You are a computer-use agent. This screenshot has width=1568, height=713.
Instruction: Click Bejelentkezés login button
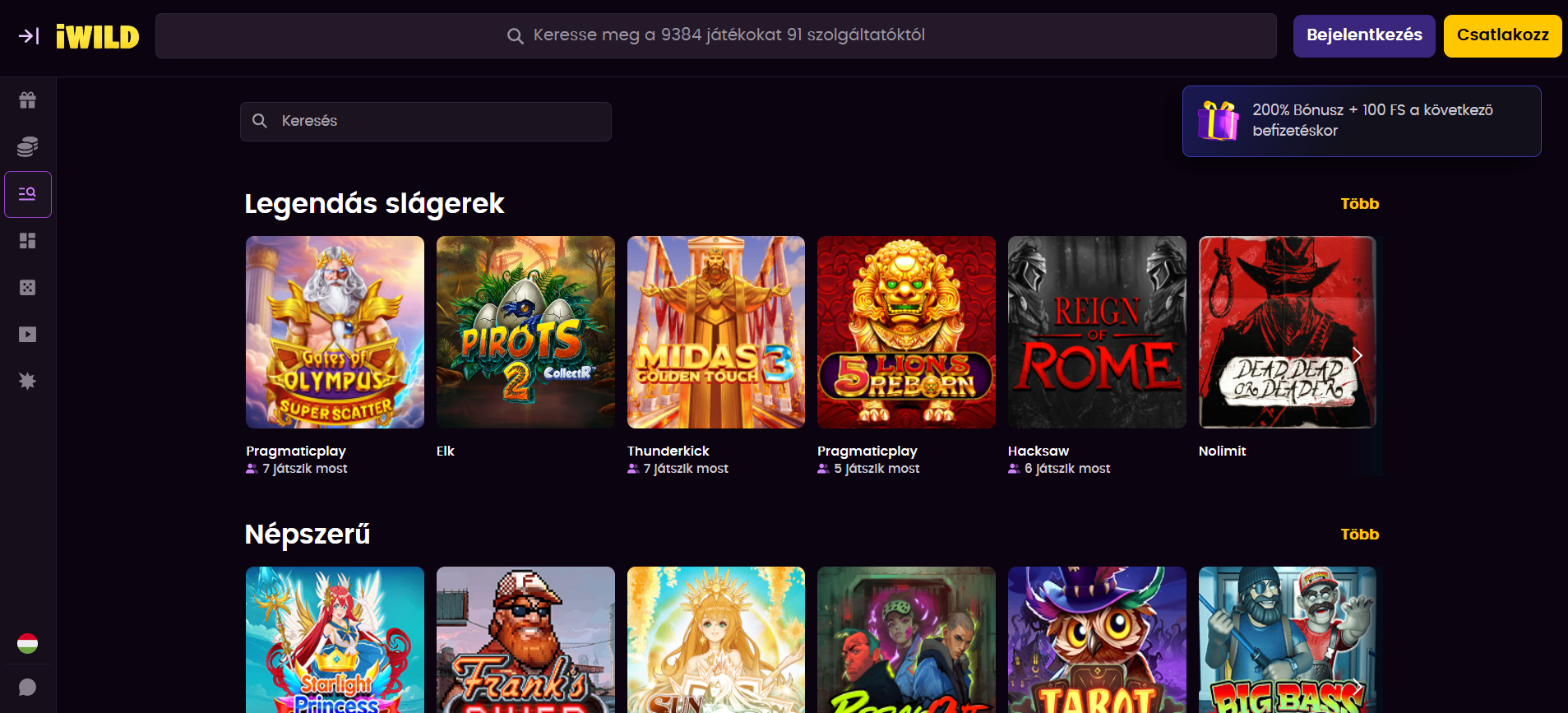(x=1364, y=35)
